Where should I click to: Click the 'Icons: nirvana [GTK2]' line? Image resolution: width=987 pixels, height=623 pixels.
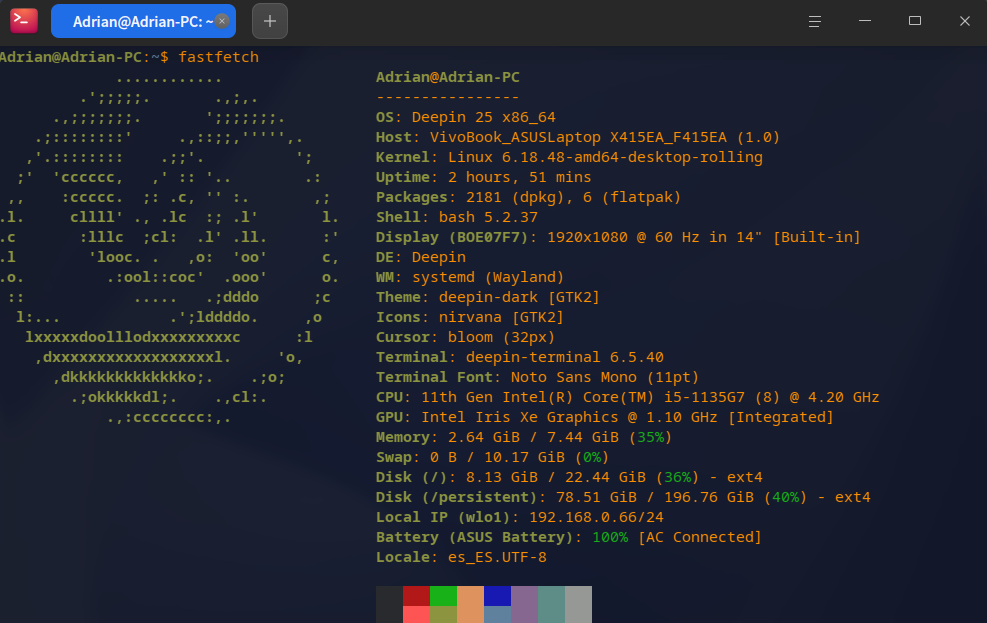click(470, 317)
